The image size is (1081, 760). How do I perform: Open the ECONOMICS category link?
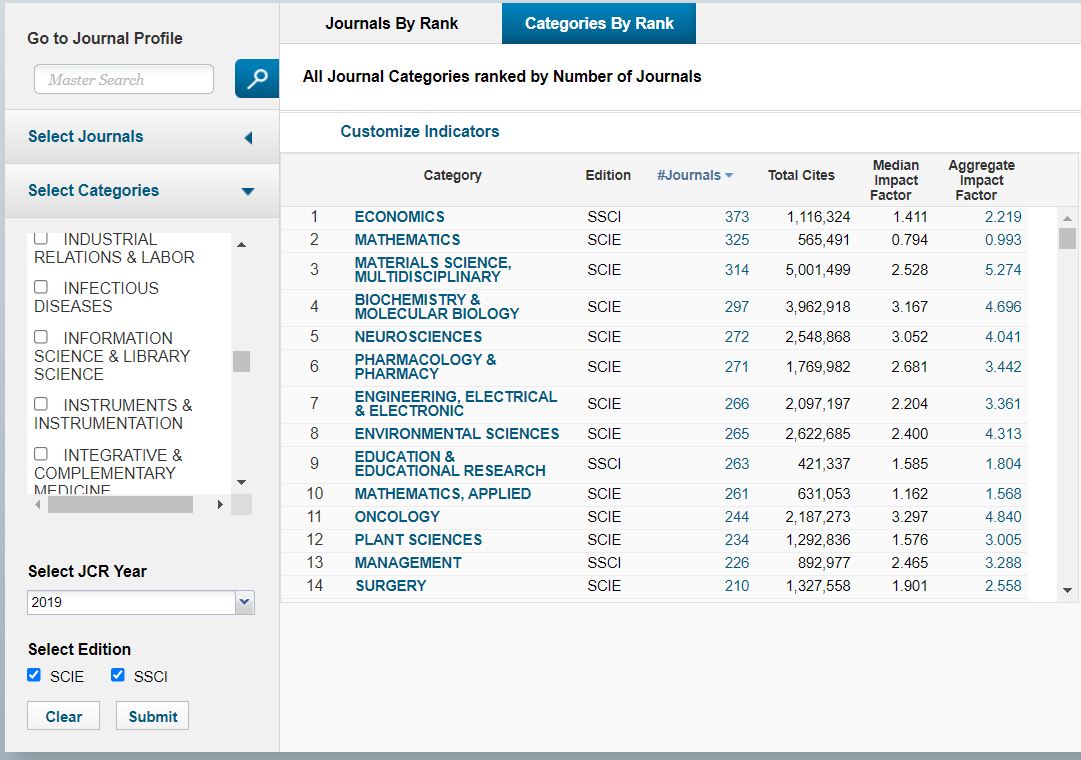[398, 216]
